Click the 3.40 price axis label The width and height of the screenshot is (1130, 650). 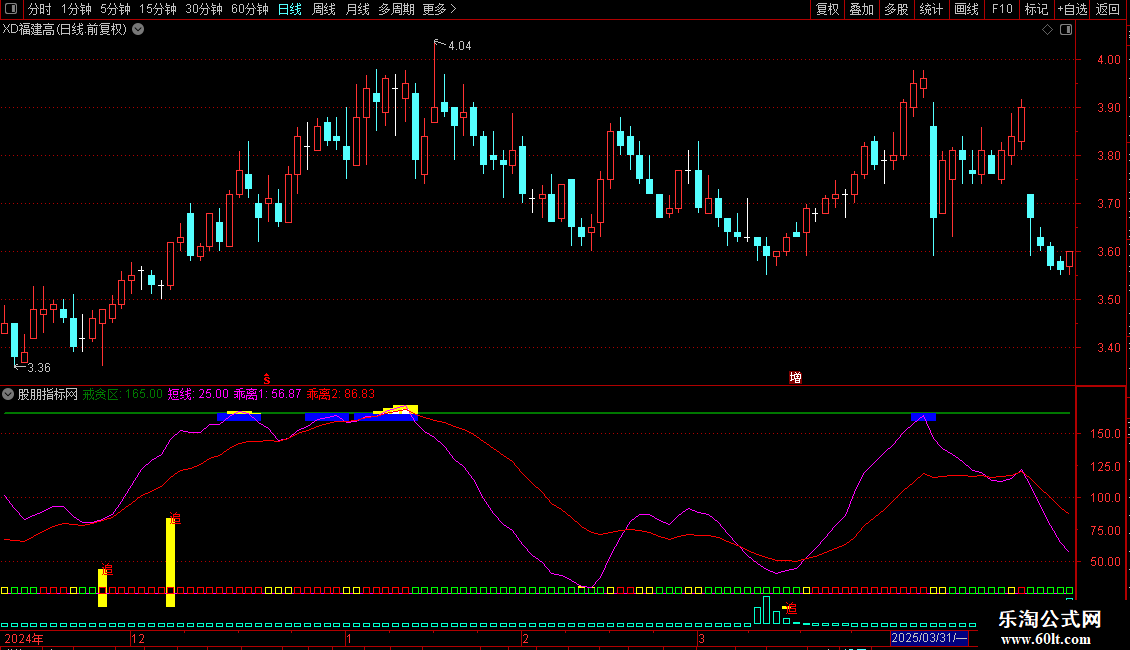click(1108, 348)
